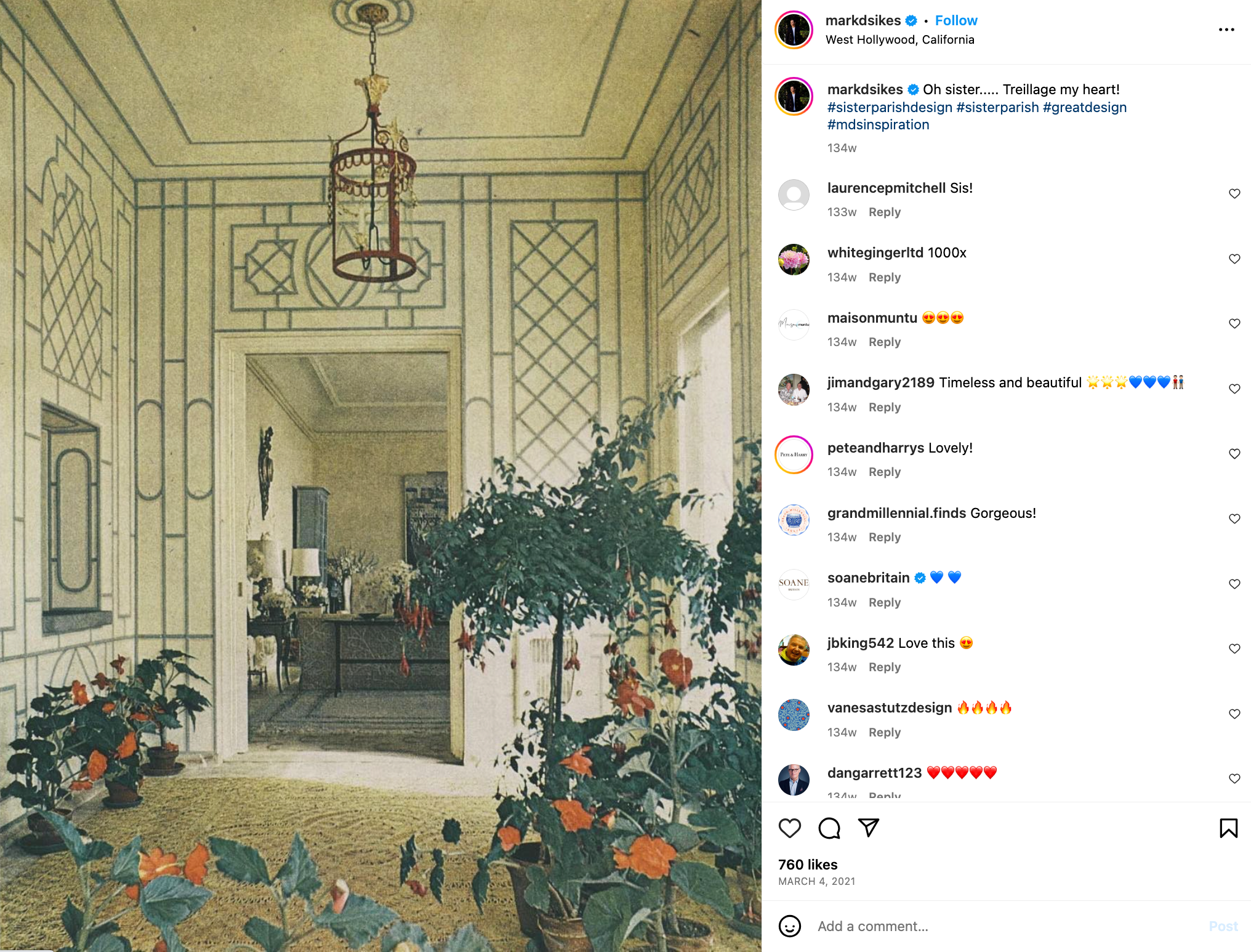Follow markdsikes
Screen dimensions: 1251x952
956,20
